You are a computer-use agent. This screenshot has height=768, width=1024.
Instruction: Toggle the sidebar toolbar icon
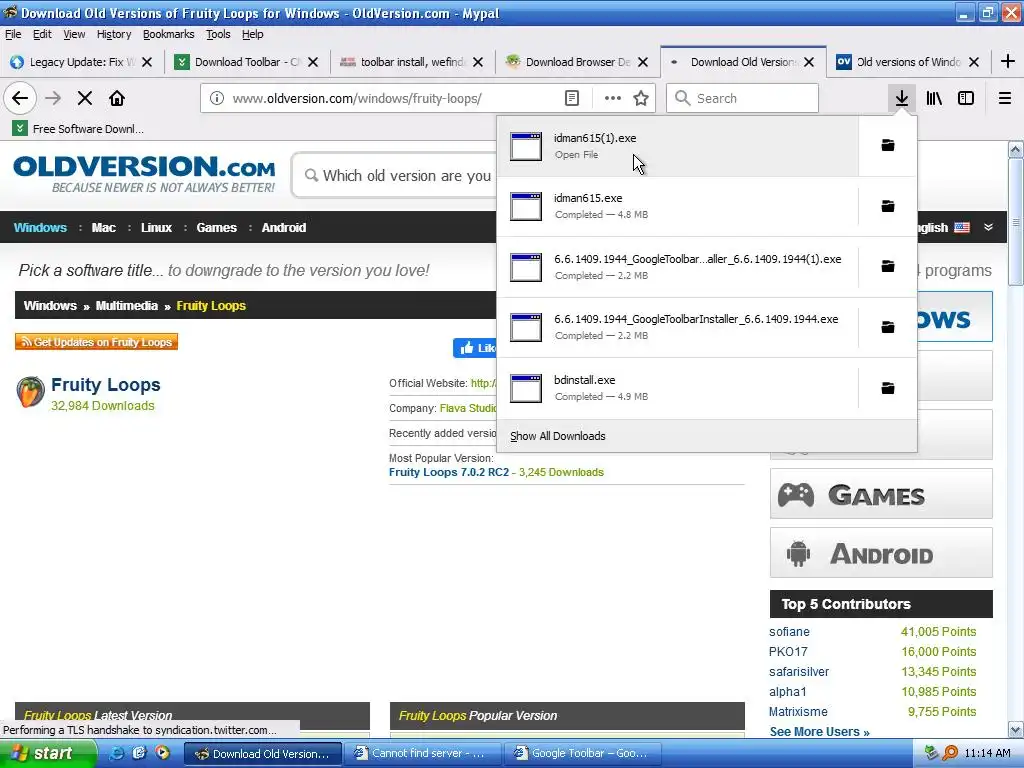point(966,99)
